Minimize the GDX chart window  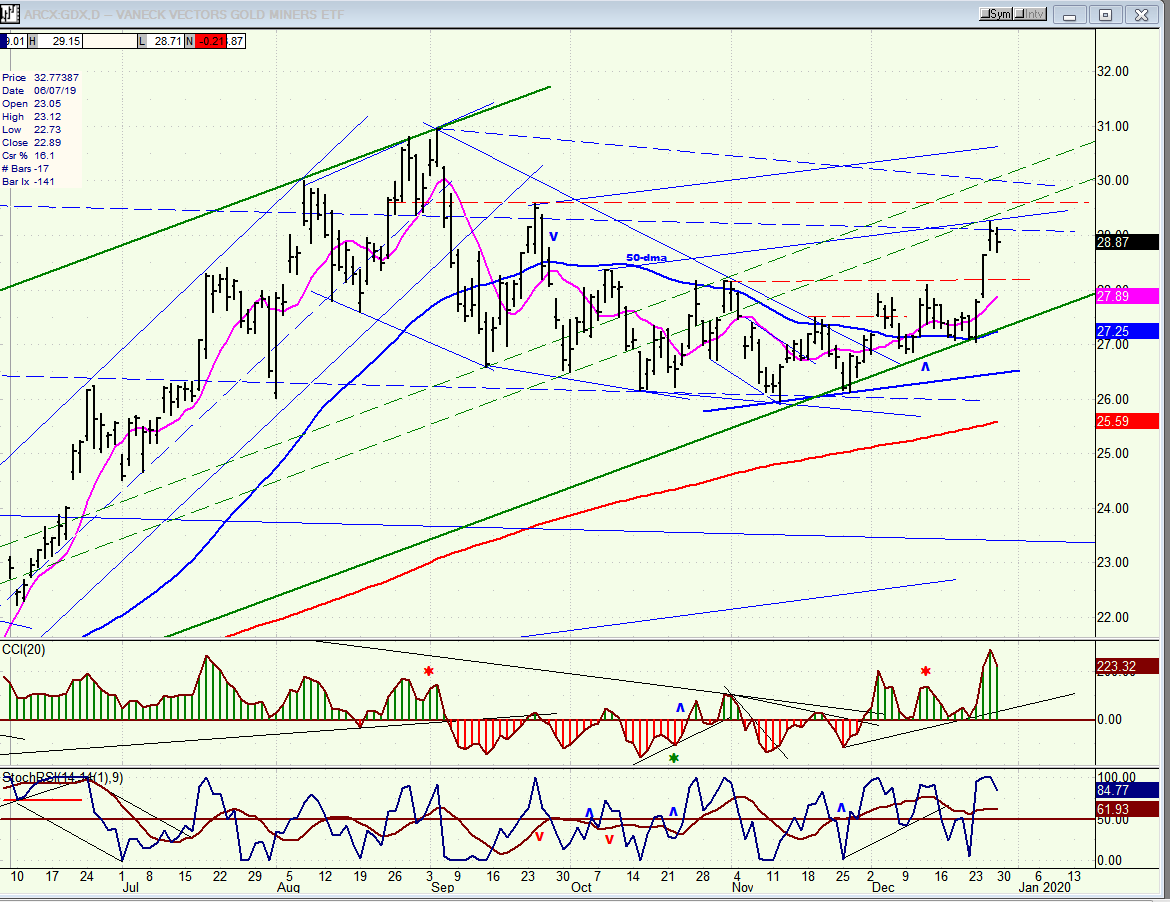[x=1069, y=15]
